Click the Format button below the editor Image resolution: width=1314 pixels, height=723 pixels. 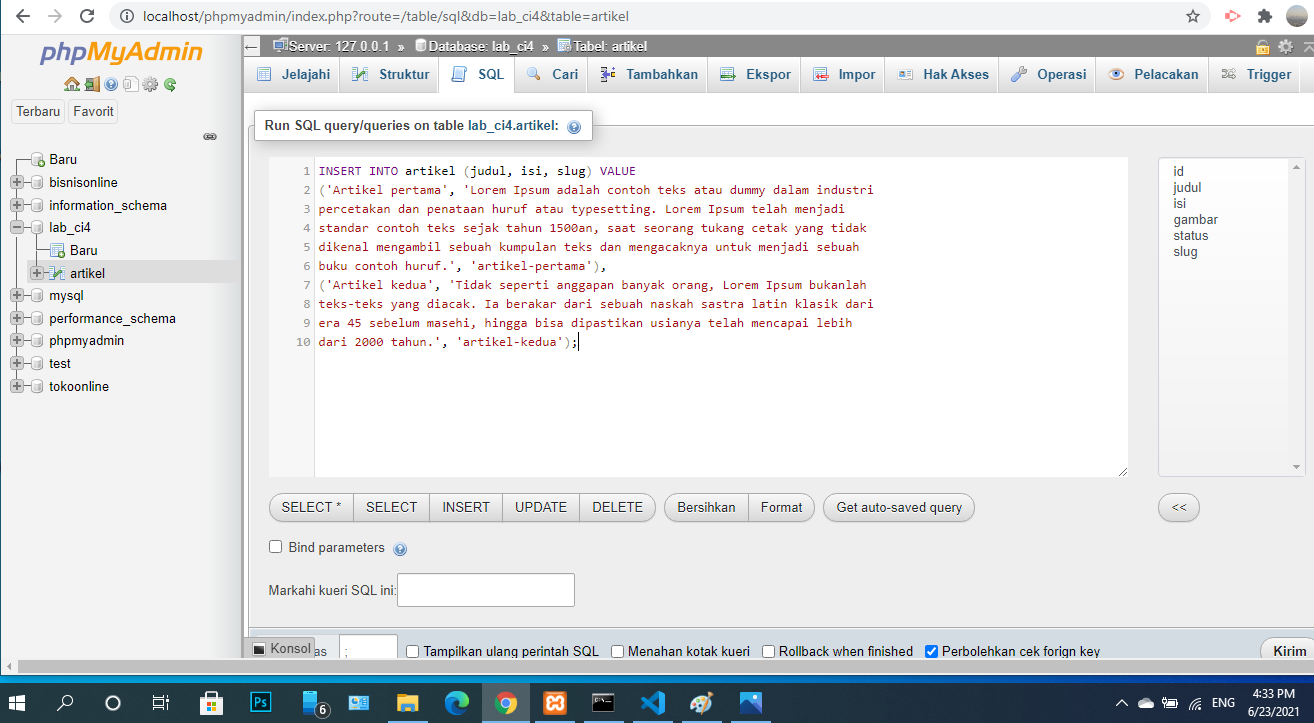click(781, 507)
